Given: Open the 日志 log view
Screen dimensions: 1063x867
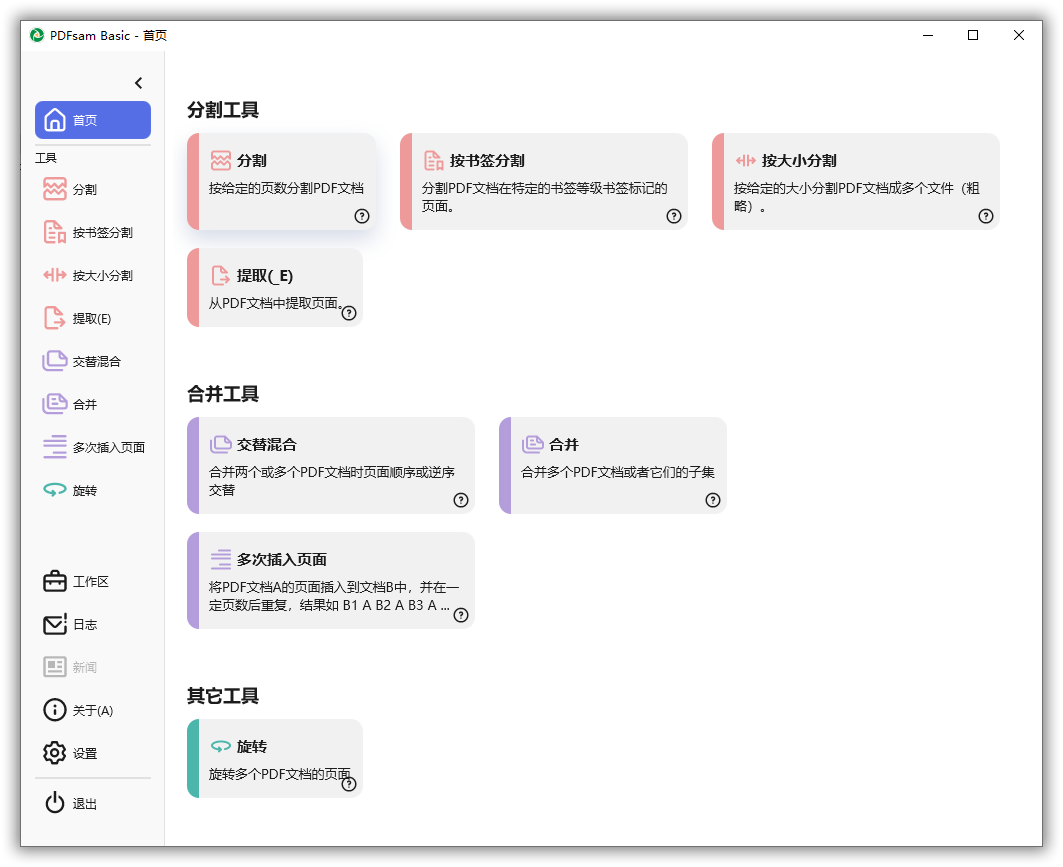Looking at the screenshot, I should (x=84, y=624).
